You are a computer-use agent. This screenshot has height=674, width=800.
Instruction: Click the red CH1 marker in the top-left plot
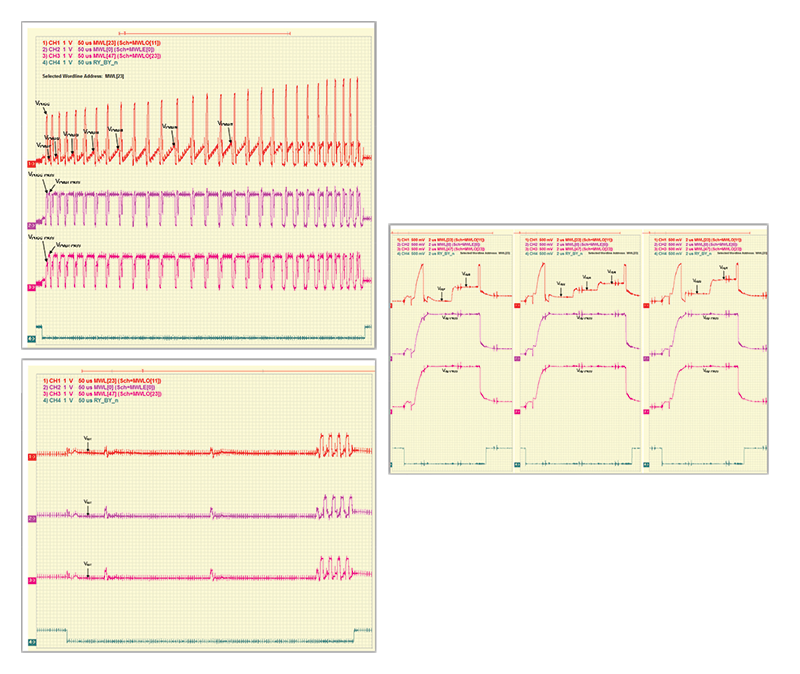pyautogui.click(x=32, y=161)
